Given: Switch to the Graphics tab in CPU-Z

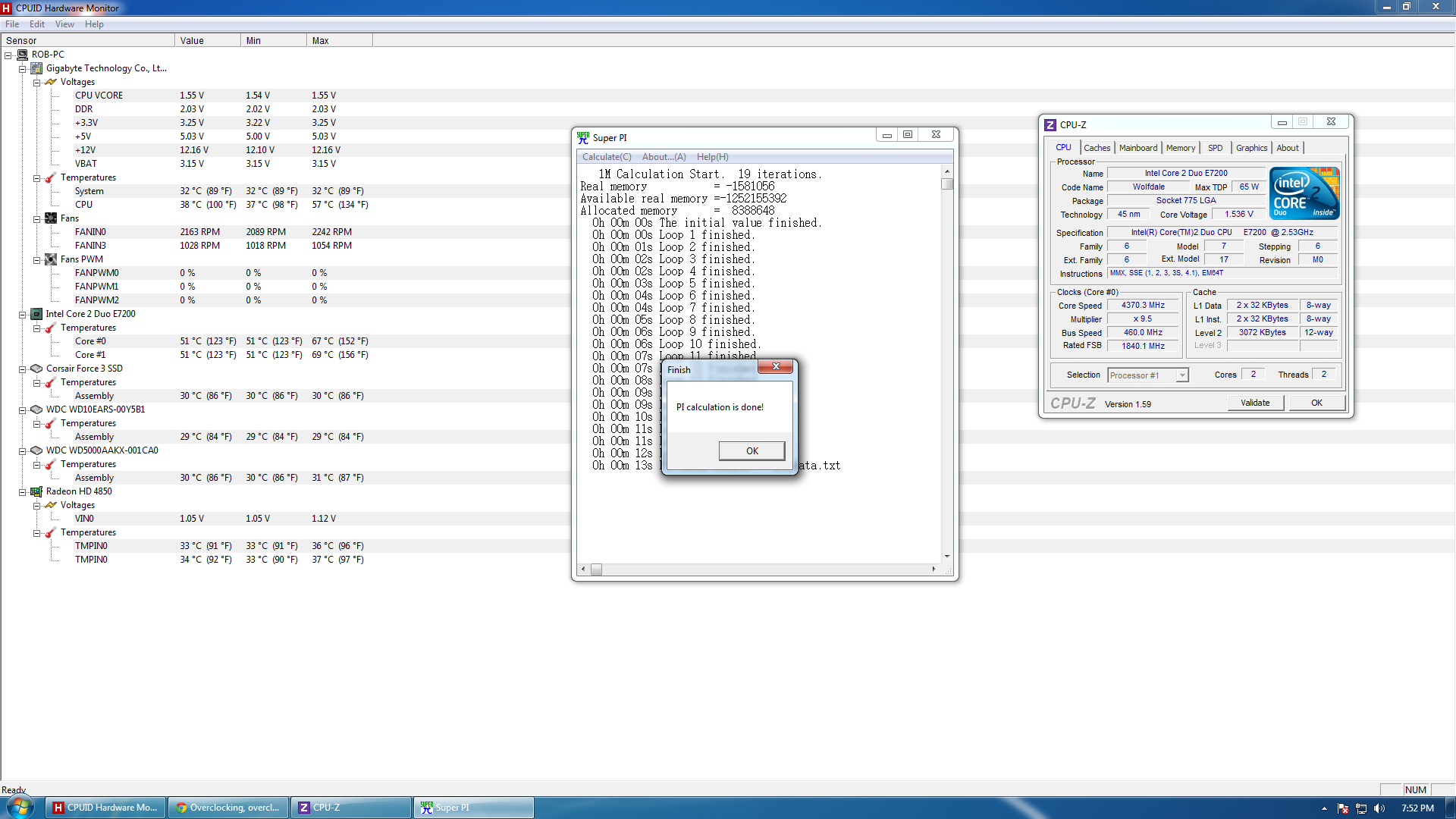Looking at the screenshot, I should tap(1251, 148).
